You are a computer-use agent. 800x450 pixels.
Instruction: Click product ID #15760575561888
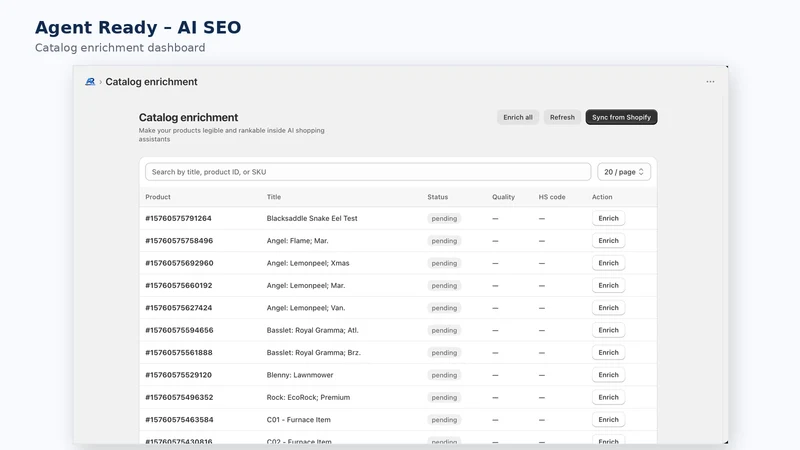click(179, 353)
